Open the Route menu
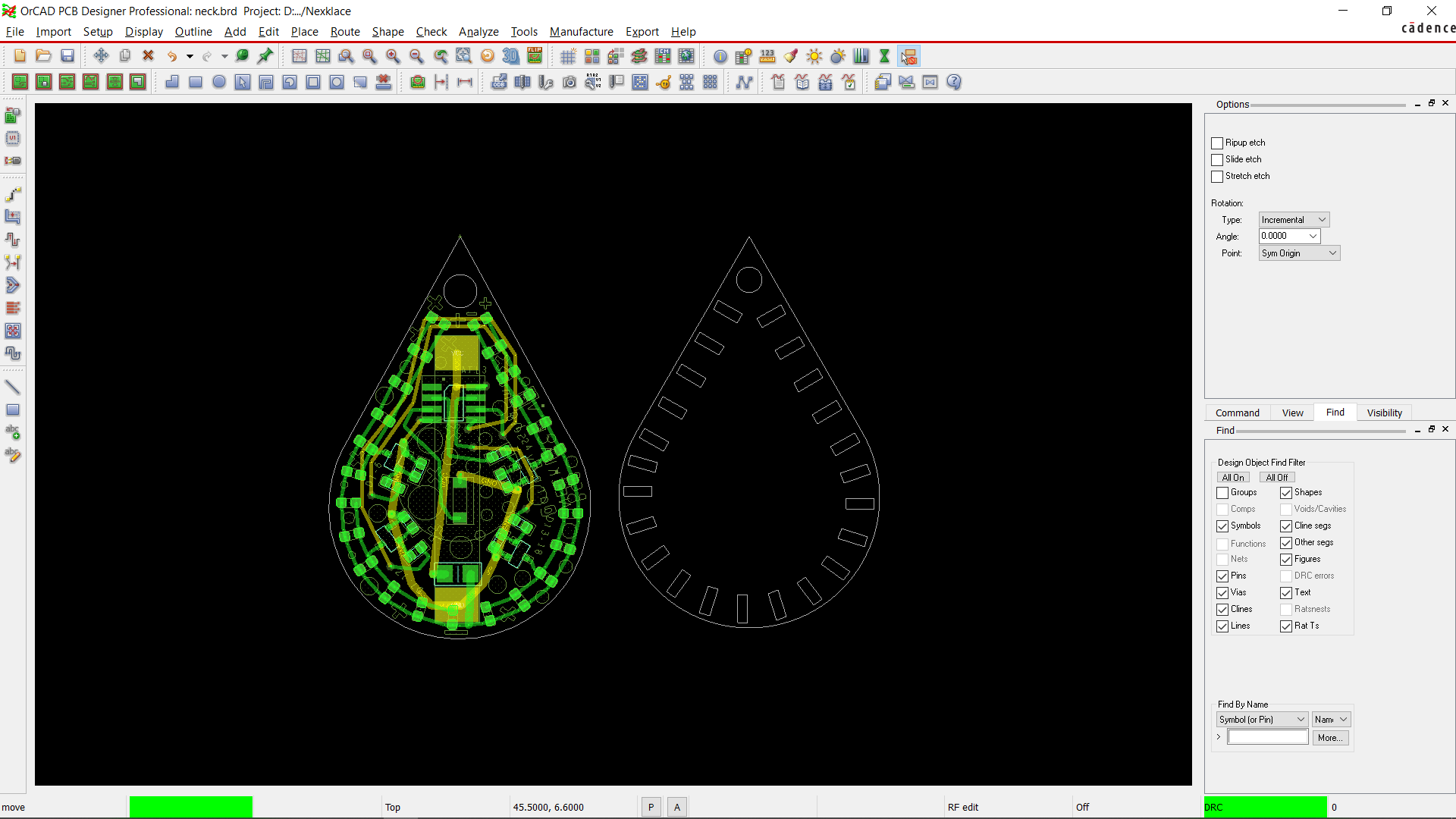 coord(345,32)
